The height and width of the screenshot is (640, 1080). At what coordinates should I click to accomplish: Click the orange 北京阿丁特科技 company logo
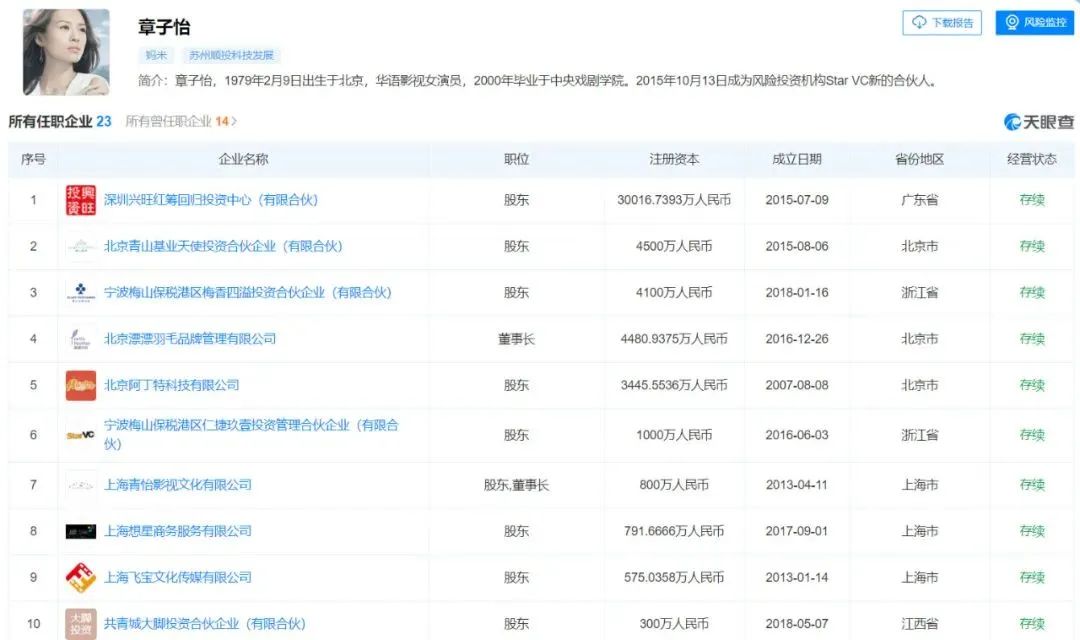(x=81, y=385)
